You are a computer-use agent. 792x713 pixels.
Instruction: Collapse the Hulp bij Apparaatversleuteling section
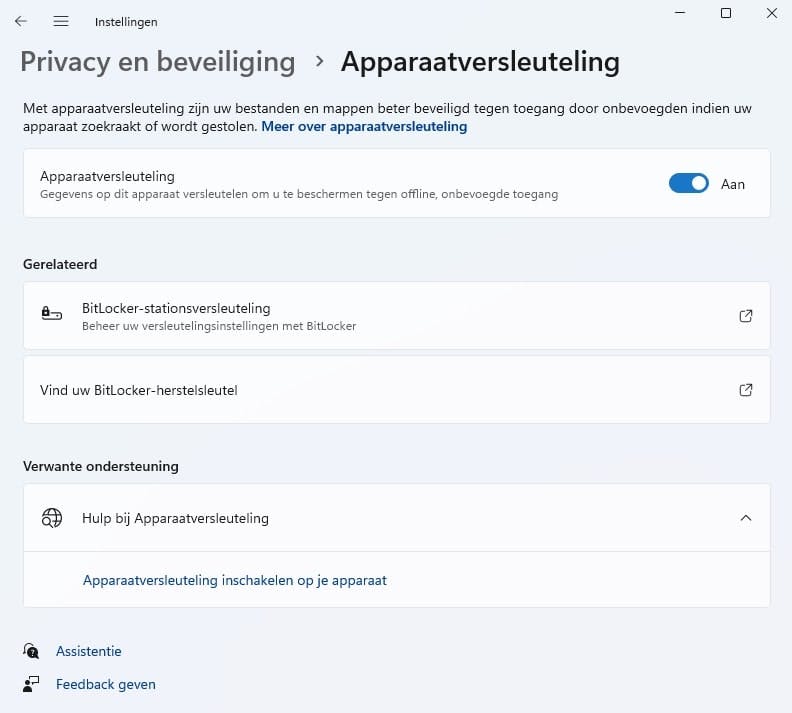tap(745, 518)
